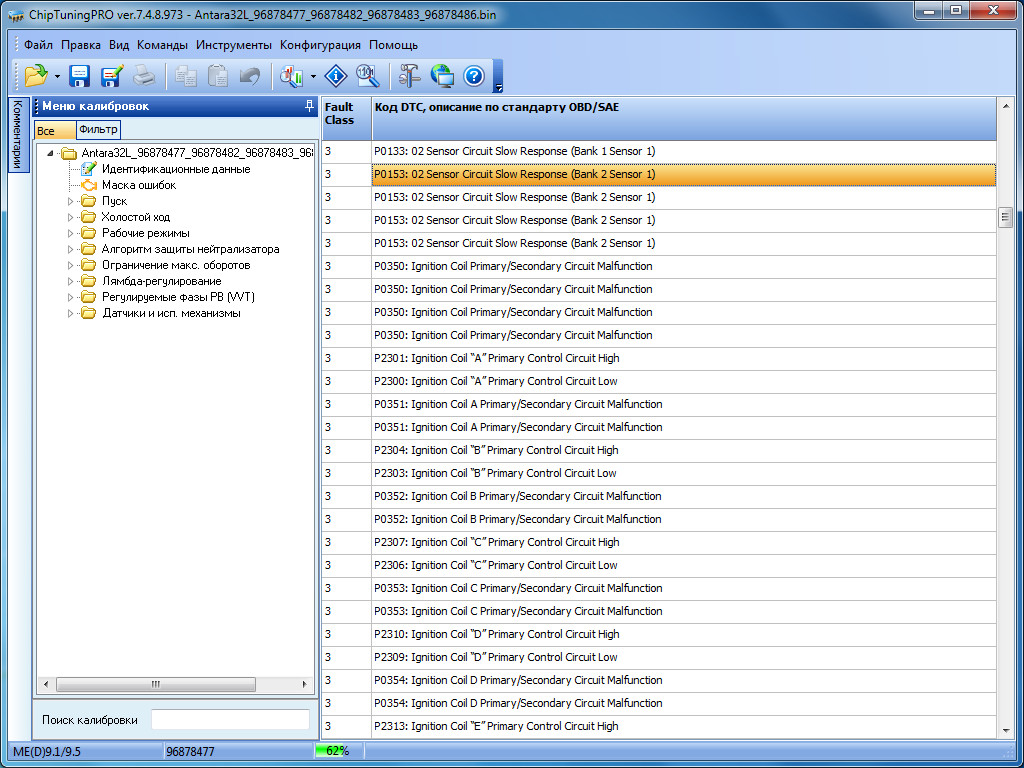Viewport: 1024px width, 768px height.
Task: Select Маска ошибок in the tree
Action: point(138,185)
